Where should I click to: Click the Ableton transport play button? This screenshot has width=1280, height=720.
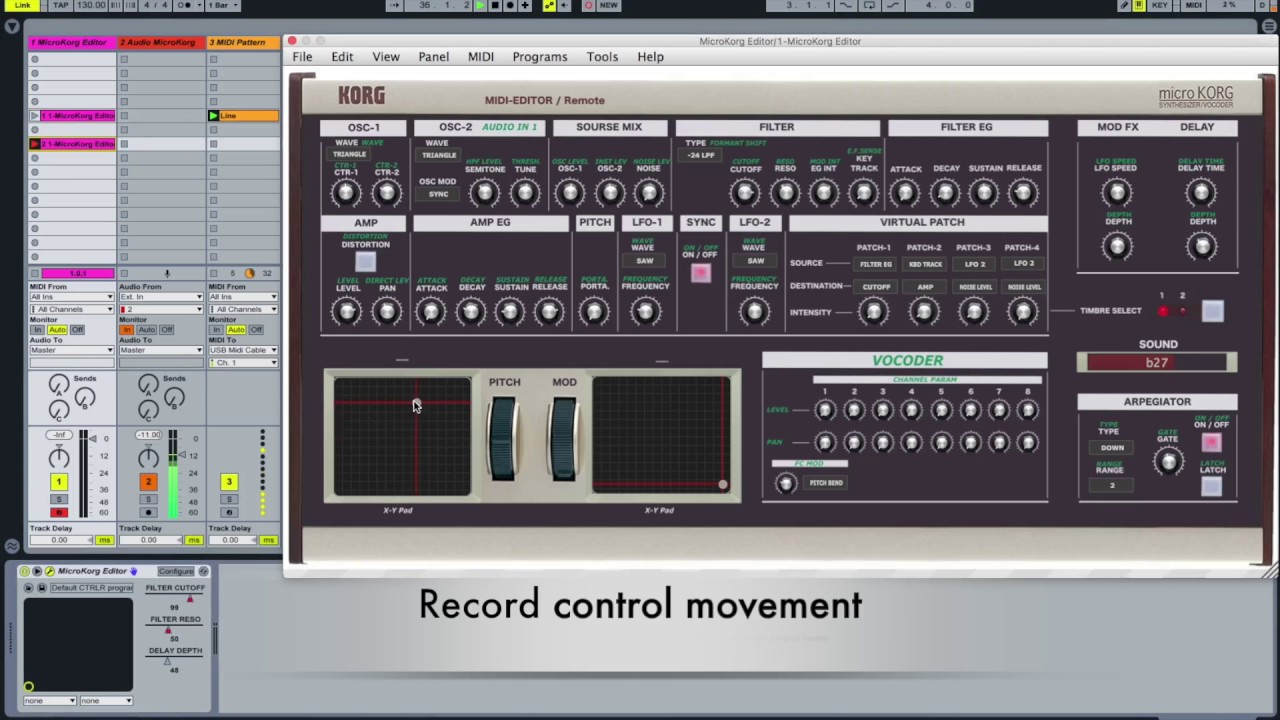click(x=480, y=5)
